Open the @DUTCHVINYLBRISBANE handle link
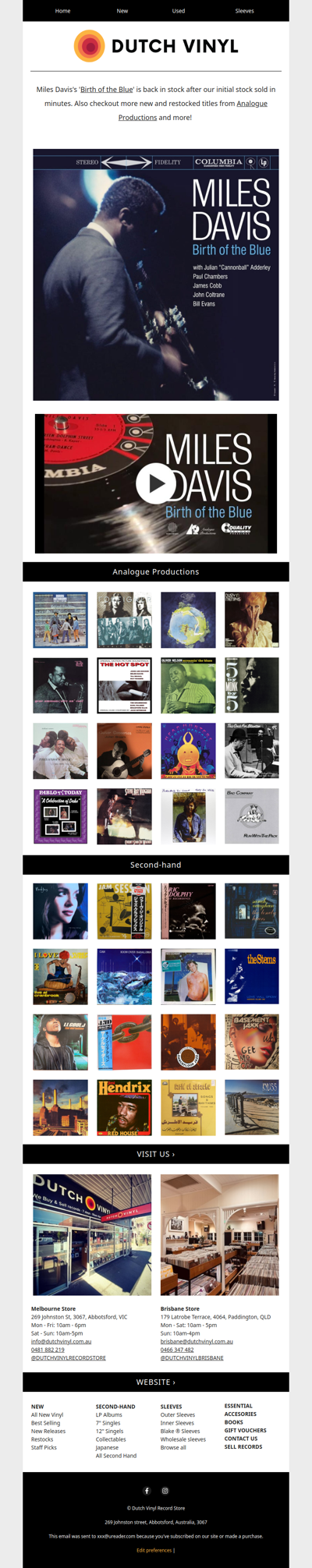The width and height of the screenshot is (312, 1568). click(x=192, y=1357)
